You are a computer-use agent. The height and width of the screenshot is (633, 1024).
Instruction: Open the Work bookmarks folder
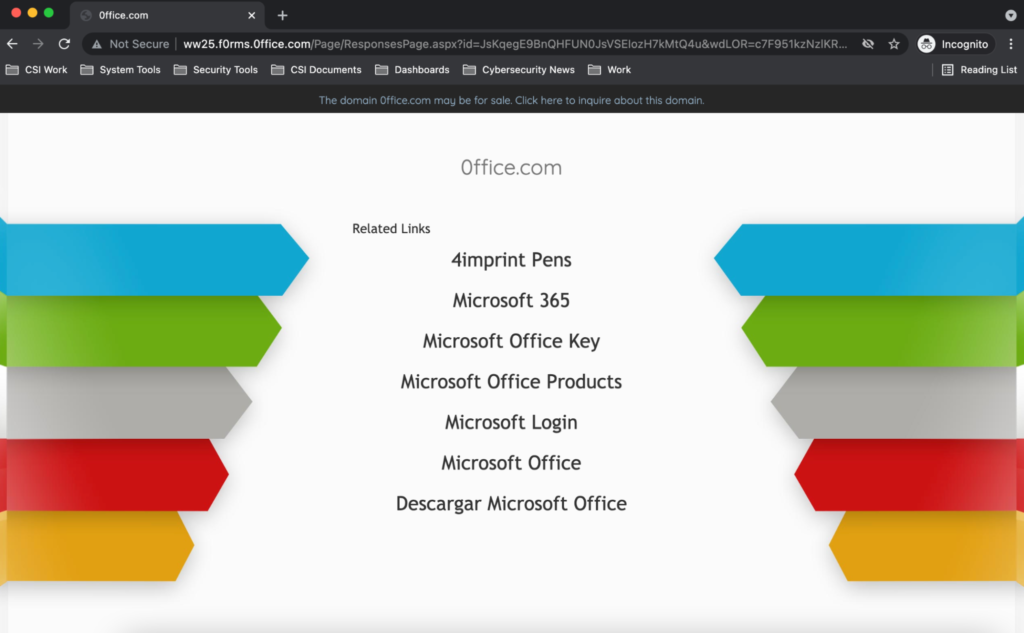coord(609,70)
